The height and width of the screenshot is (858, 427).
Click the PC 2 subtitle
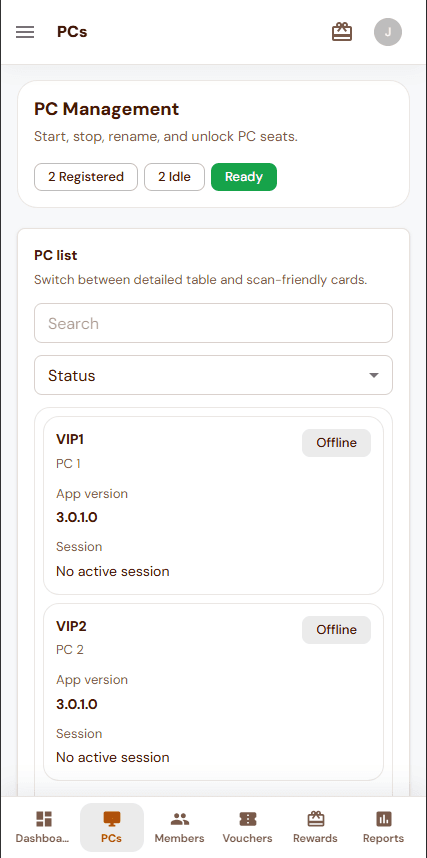coord(70,650)
